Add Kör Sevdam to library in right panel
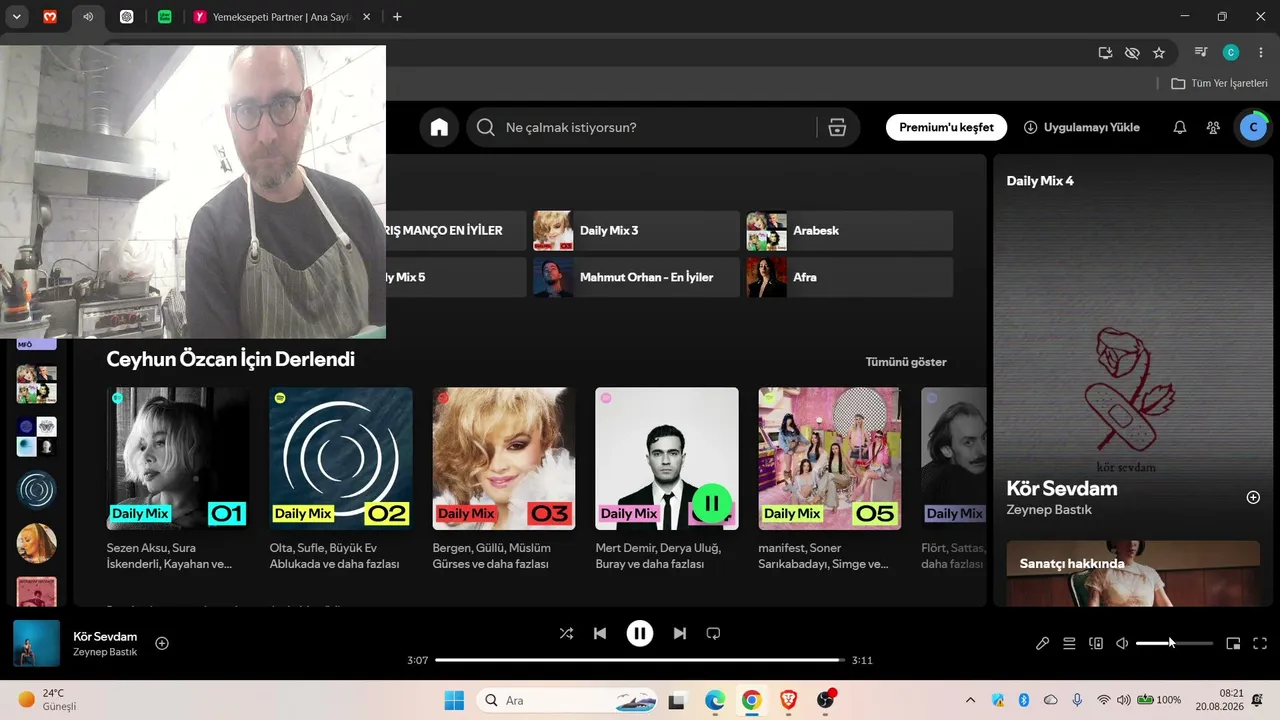 click(x=1253, y=497)
